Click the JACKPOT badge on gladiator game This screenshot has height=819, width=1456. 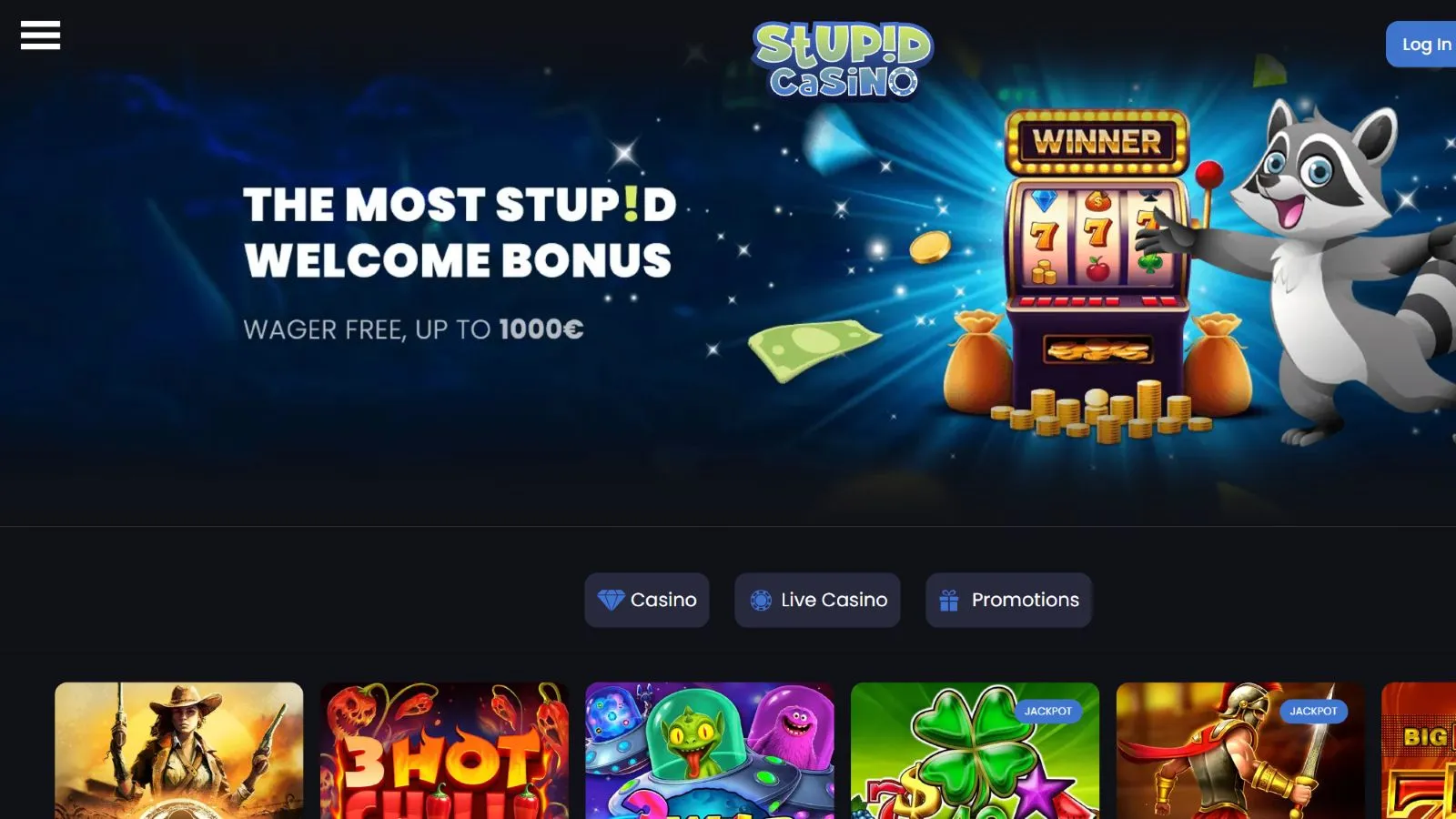[1313, 711]
